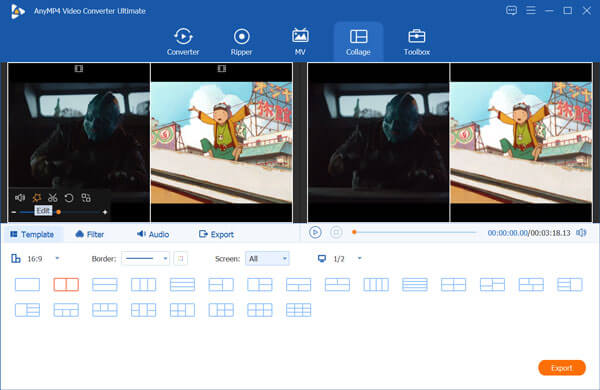
Task: Select the nine-cell 3x3 grid template
Action: click(x=298, y=310)
